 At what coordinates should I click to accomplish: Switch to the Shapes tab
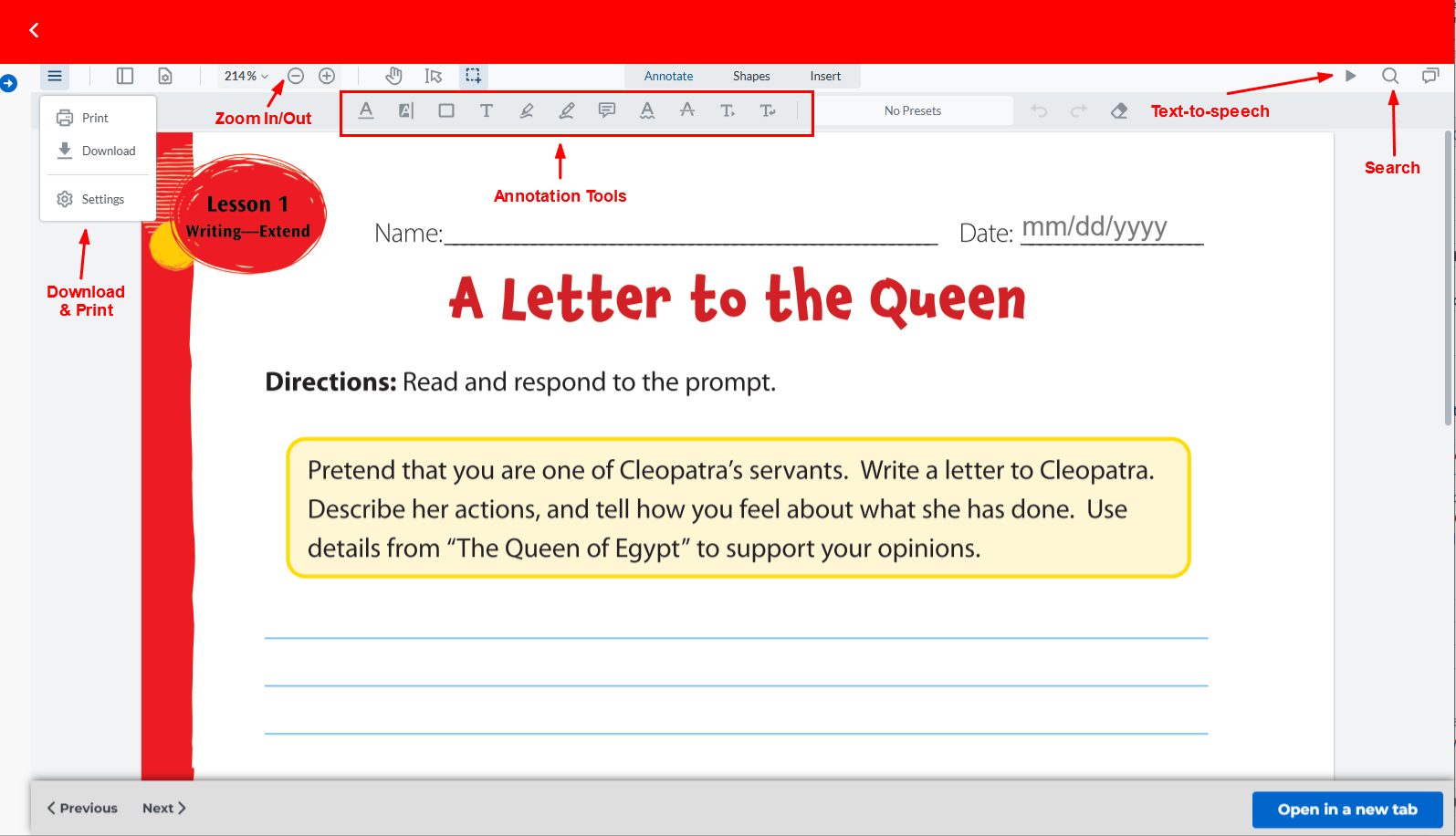751,76
